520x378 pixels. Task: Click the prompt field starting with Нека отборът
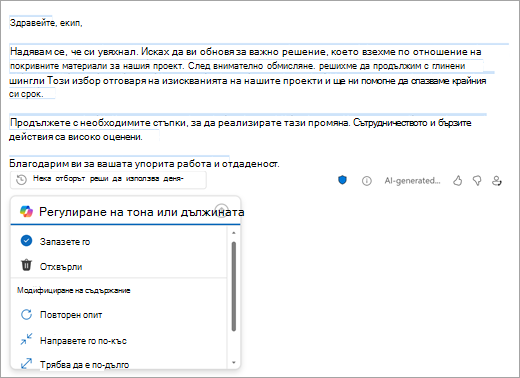pos(108,180)
